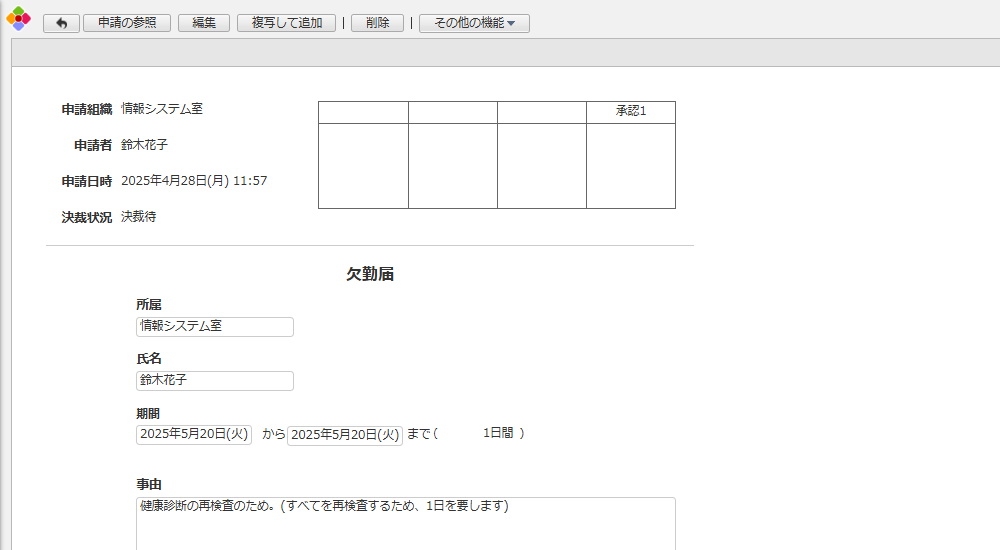1000x550 pixels.
Task: Click the 承認1 header cell
Action: pos(630,112)
